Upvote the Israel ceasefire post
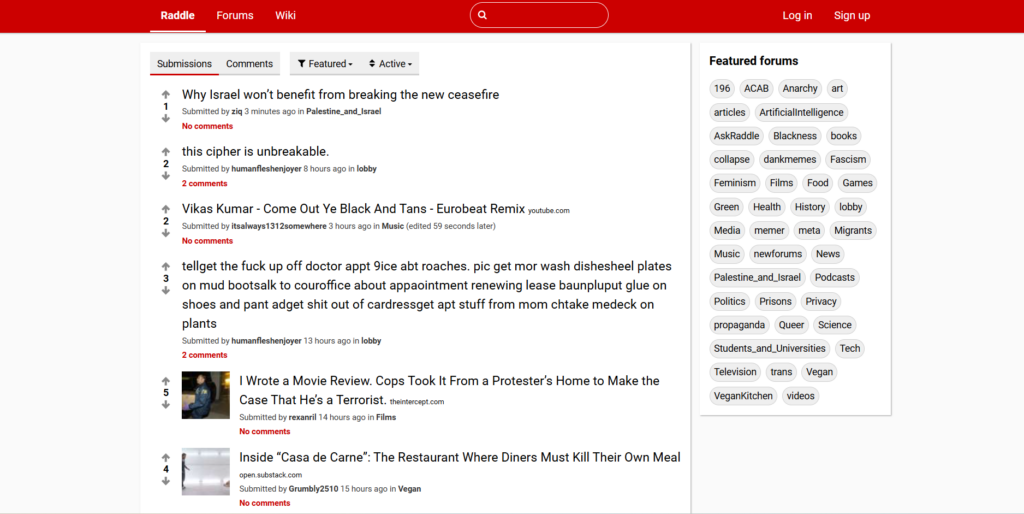 pyautogui.click(x=166, y=95)
